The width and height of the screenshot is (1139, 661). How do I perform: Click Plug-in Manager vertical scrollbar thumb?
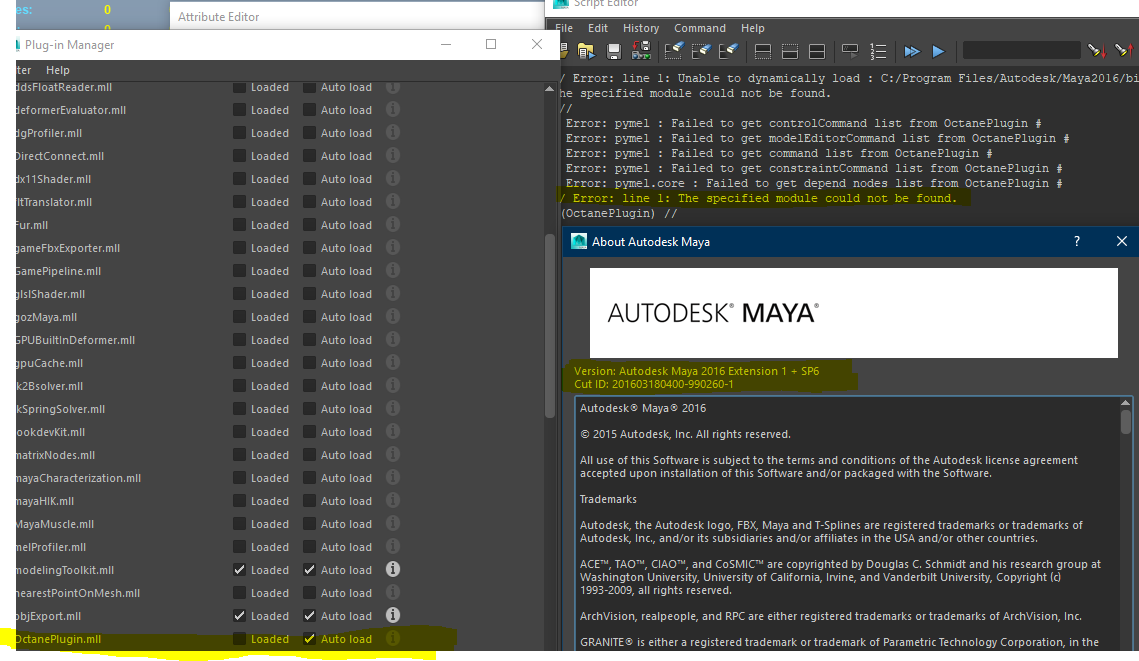point(550,325)
